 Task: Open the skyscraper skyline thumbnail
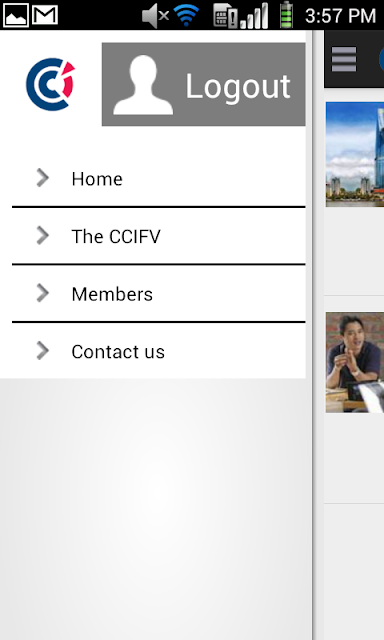coord(355,155)
